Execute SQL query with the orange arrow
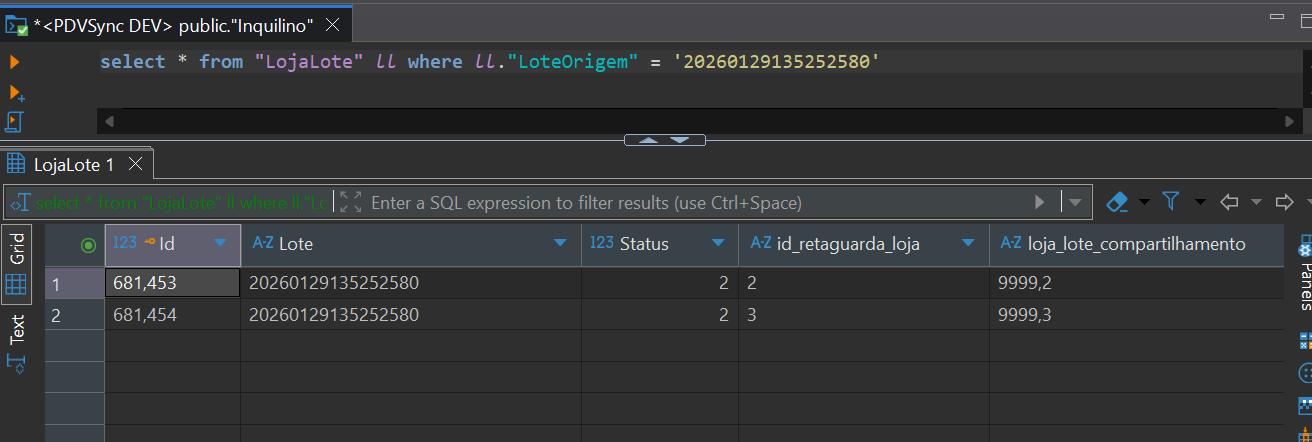1312x442 pixels. [x=14, y=62]
